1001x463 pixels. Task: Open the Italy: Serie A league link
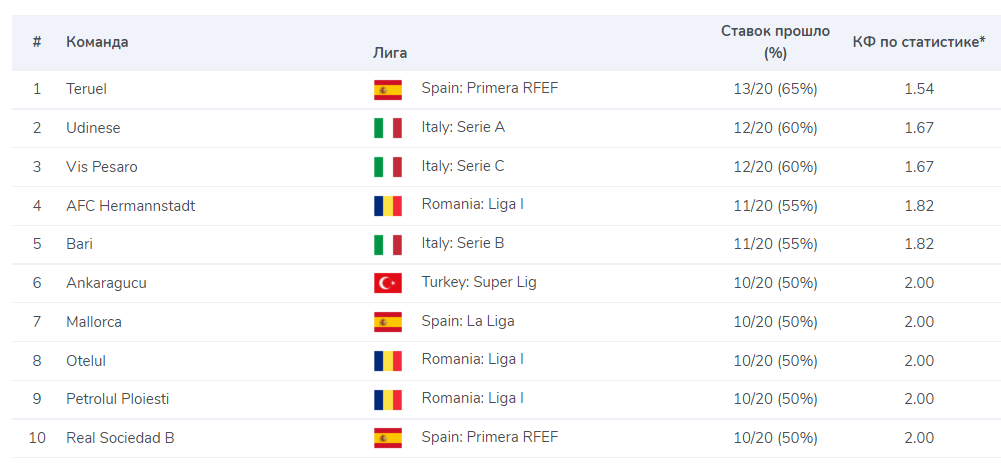[x=463, y=127]
